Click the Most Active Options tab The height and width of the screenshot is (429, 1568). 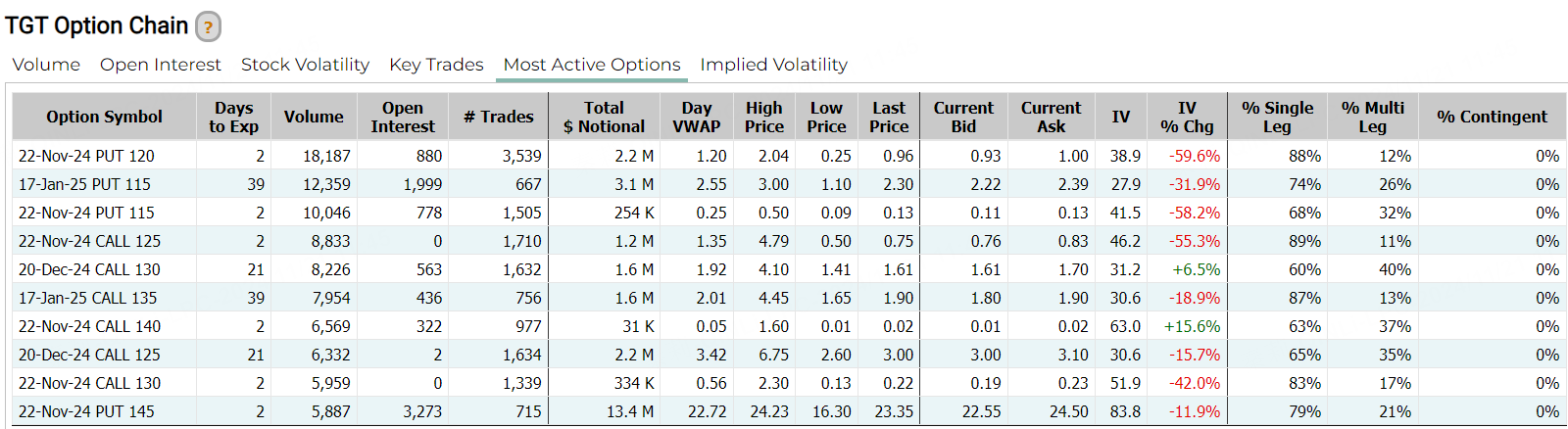(592, 65)
